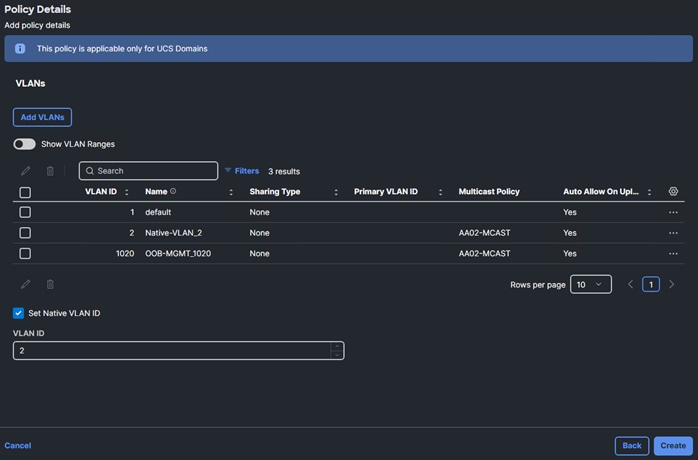The width and height of the screenshot is (698, 460).
Task: Sort the table by Primary VLAN ID
Action: coord(440,192)
